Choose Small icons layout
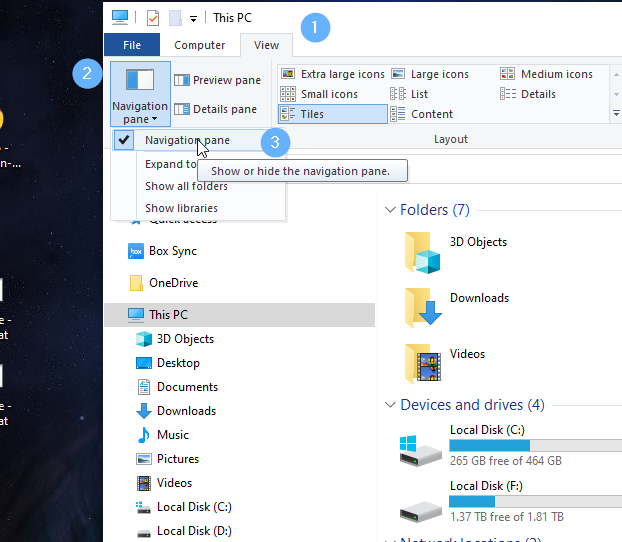 [319, 94]
